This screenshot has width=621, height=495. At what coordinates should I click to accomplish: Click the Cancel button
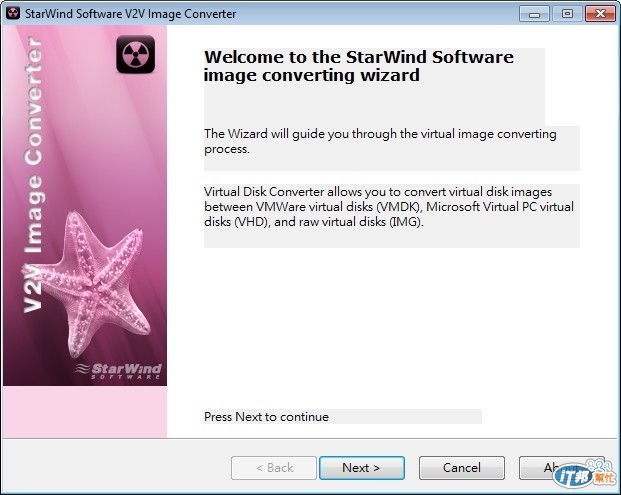(462, 468)
